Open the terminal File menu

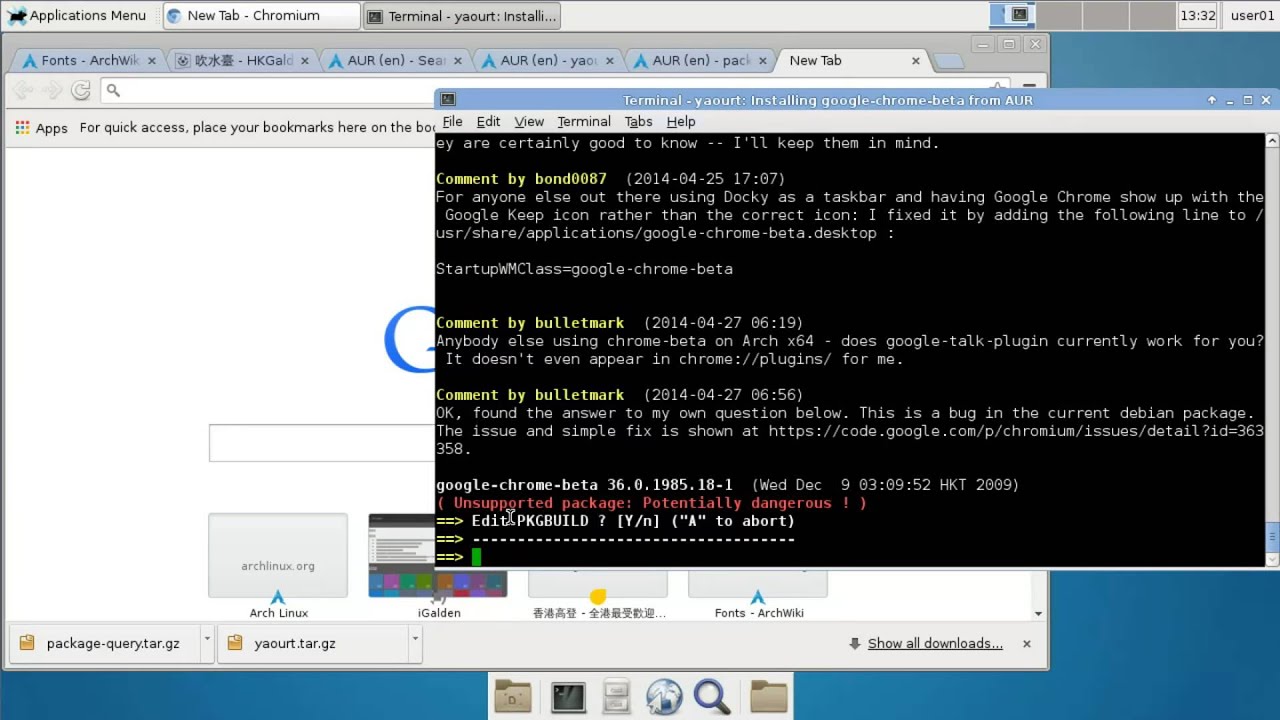pyautogui.click(x=452, y=121)
